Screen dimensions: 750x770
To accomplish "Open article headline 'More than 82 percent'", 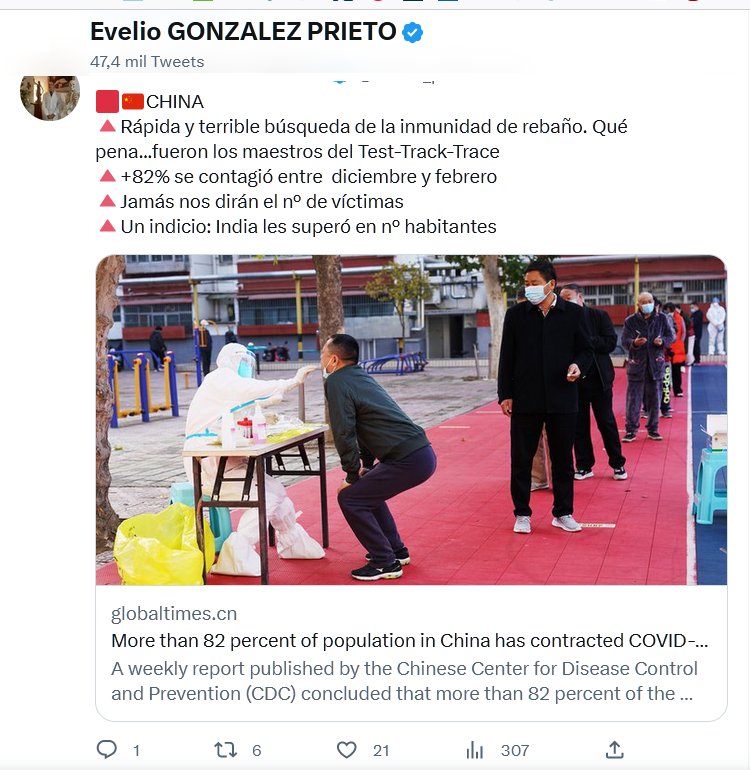I will (410, 640).
